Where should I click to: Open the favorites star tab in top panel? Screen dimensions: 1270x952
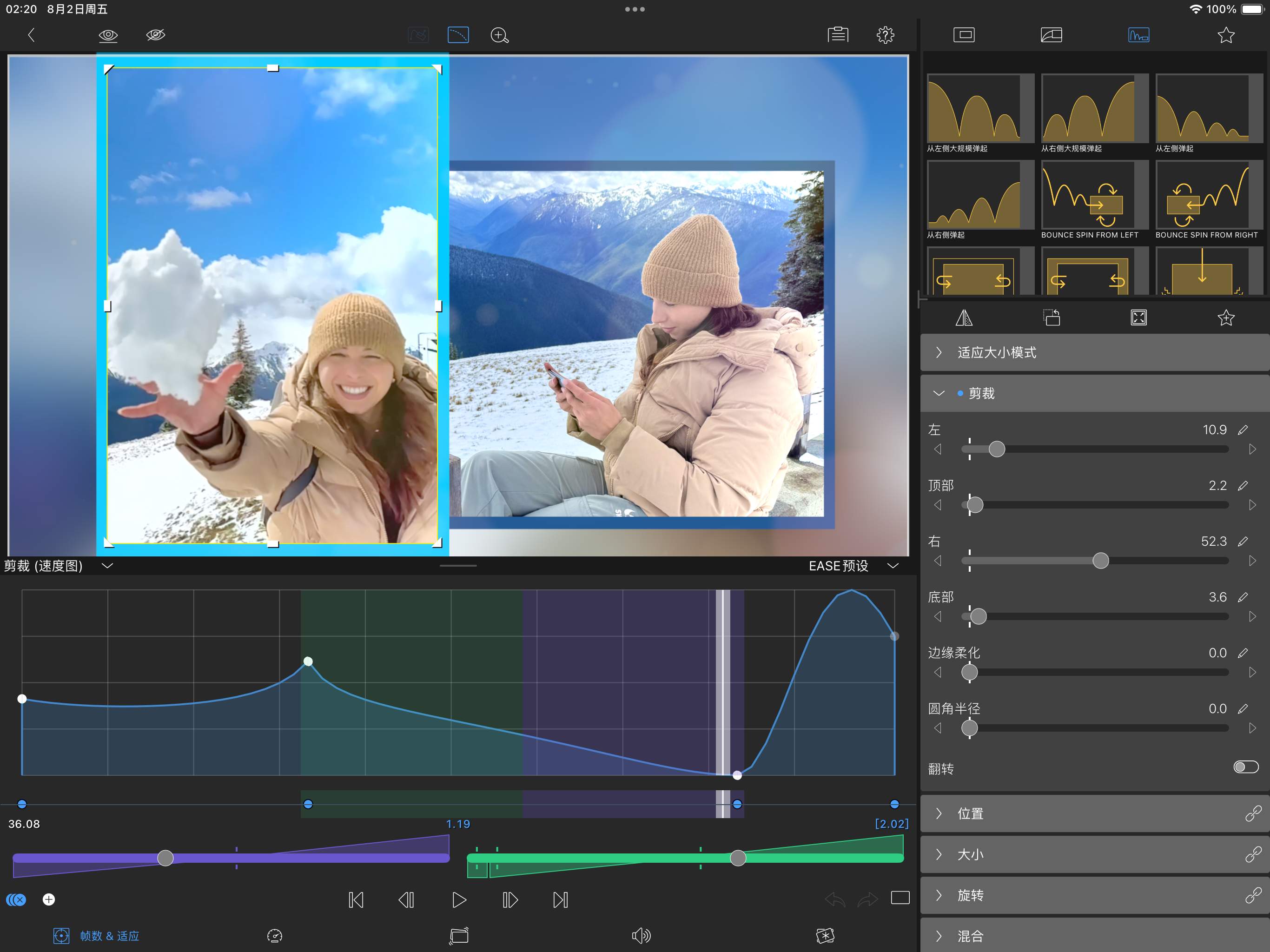click(1225, 35)
